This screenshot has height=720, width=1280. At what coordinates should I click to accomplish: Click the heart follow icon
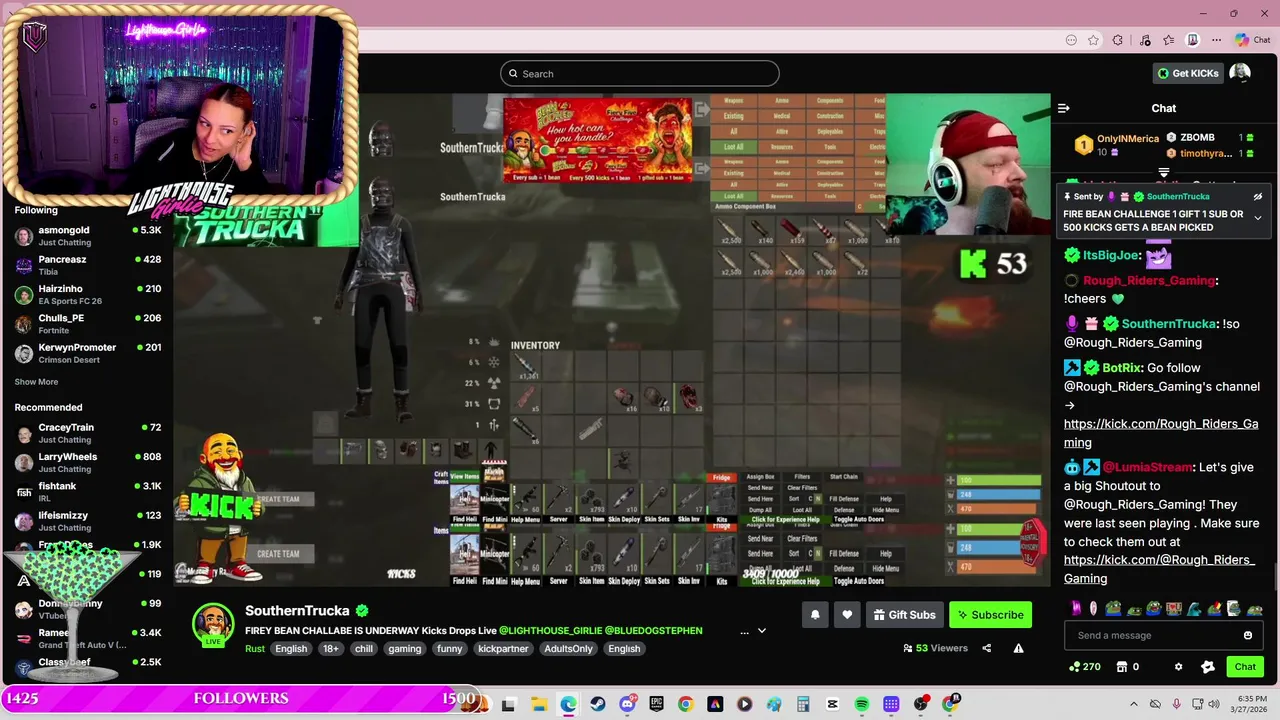847,615
